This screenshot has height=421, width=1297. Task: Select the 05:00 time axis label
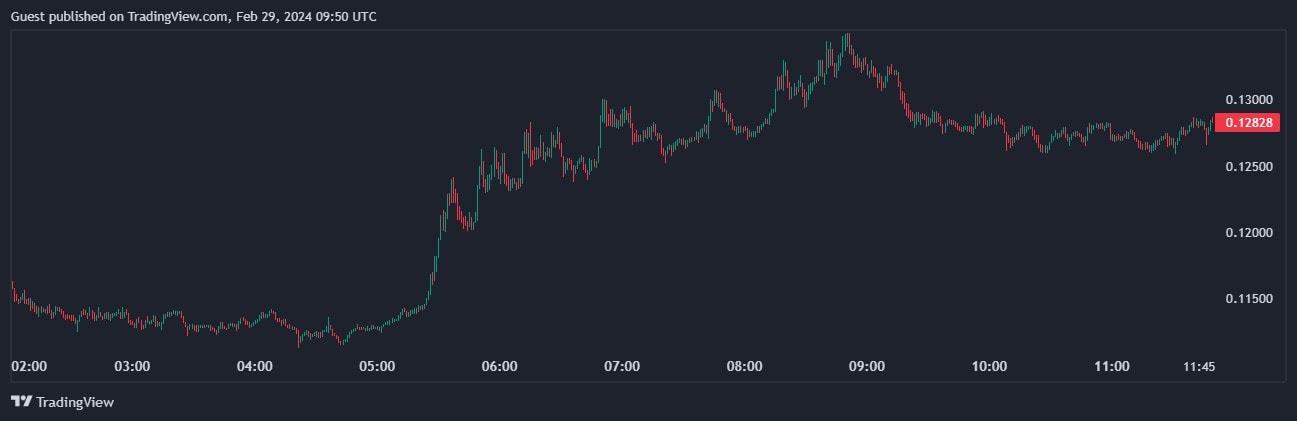(377, 367)
